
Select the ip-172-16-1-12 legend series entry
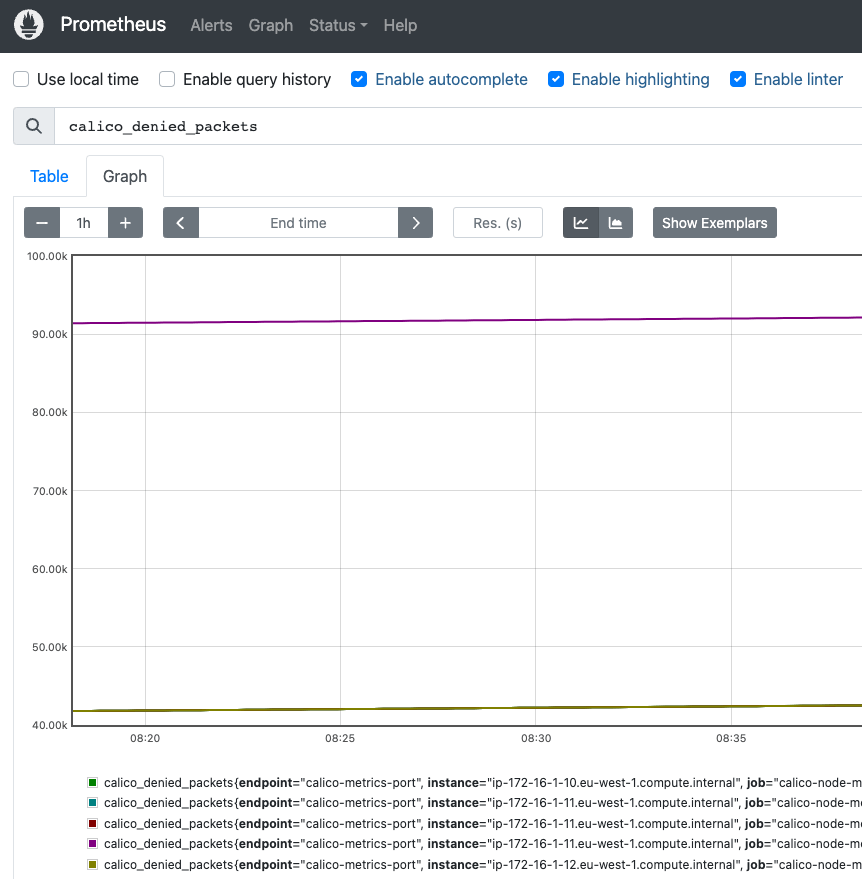point(474,864)
